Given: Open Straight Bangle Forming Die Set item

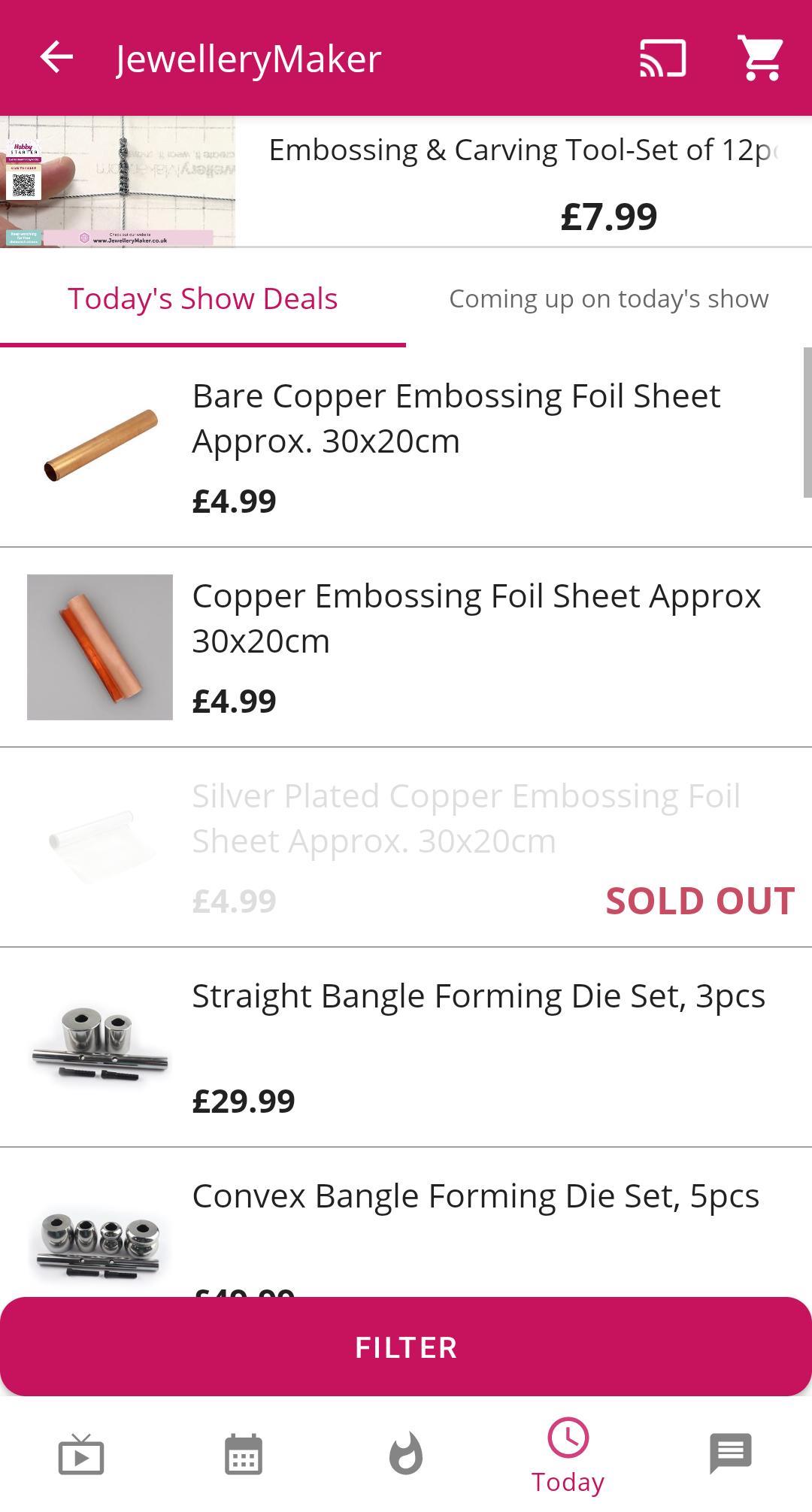Looking at the screenshot, I should 406,1047.
